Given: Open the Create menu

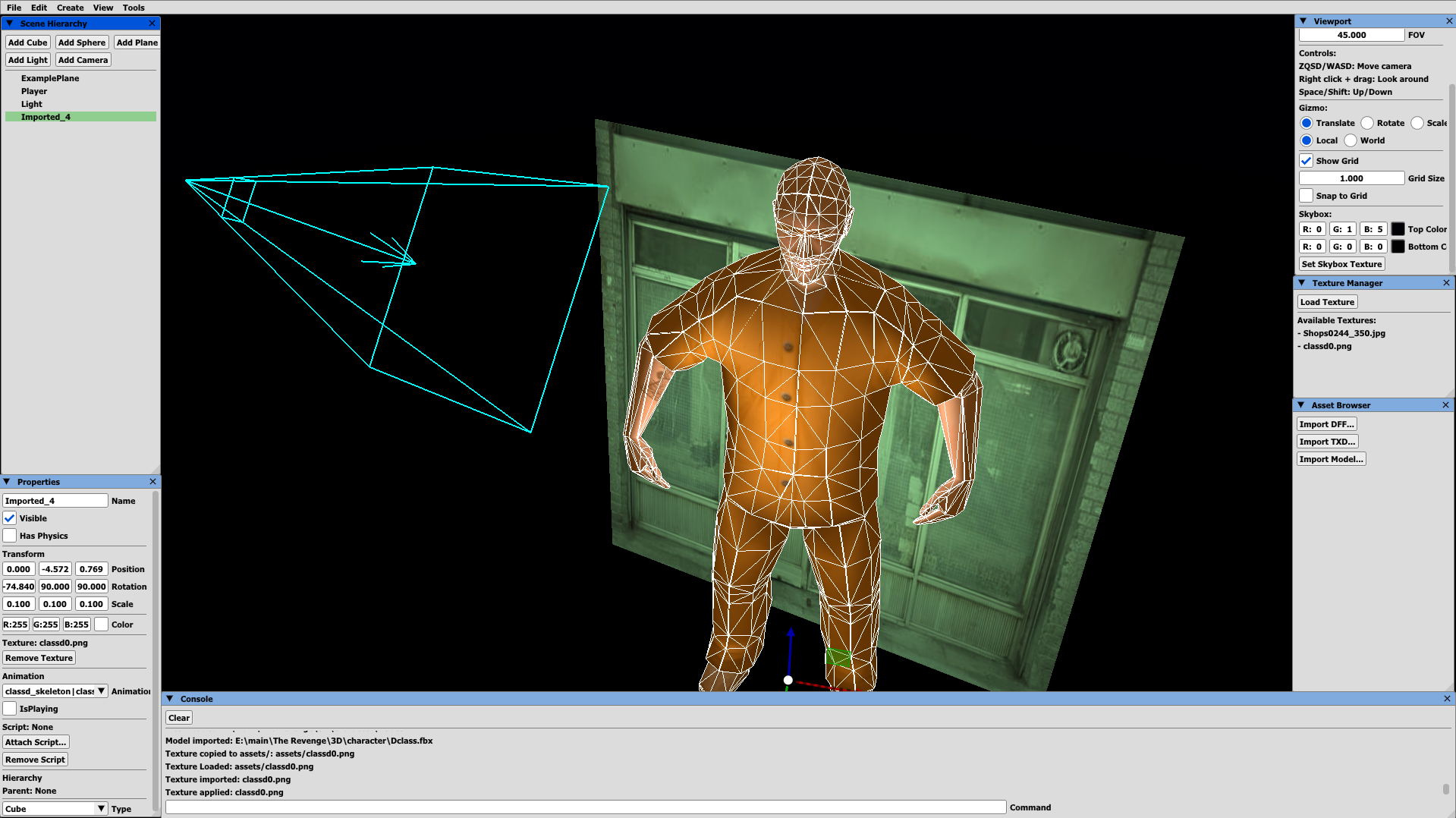Looking at the screenshot, I should (70, 8).
